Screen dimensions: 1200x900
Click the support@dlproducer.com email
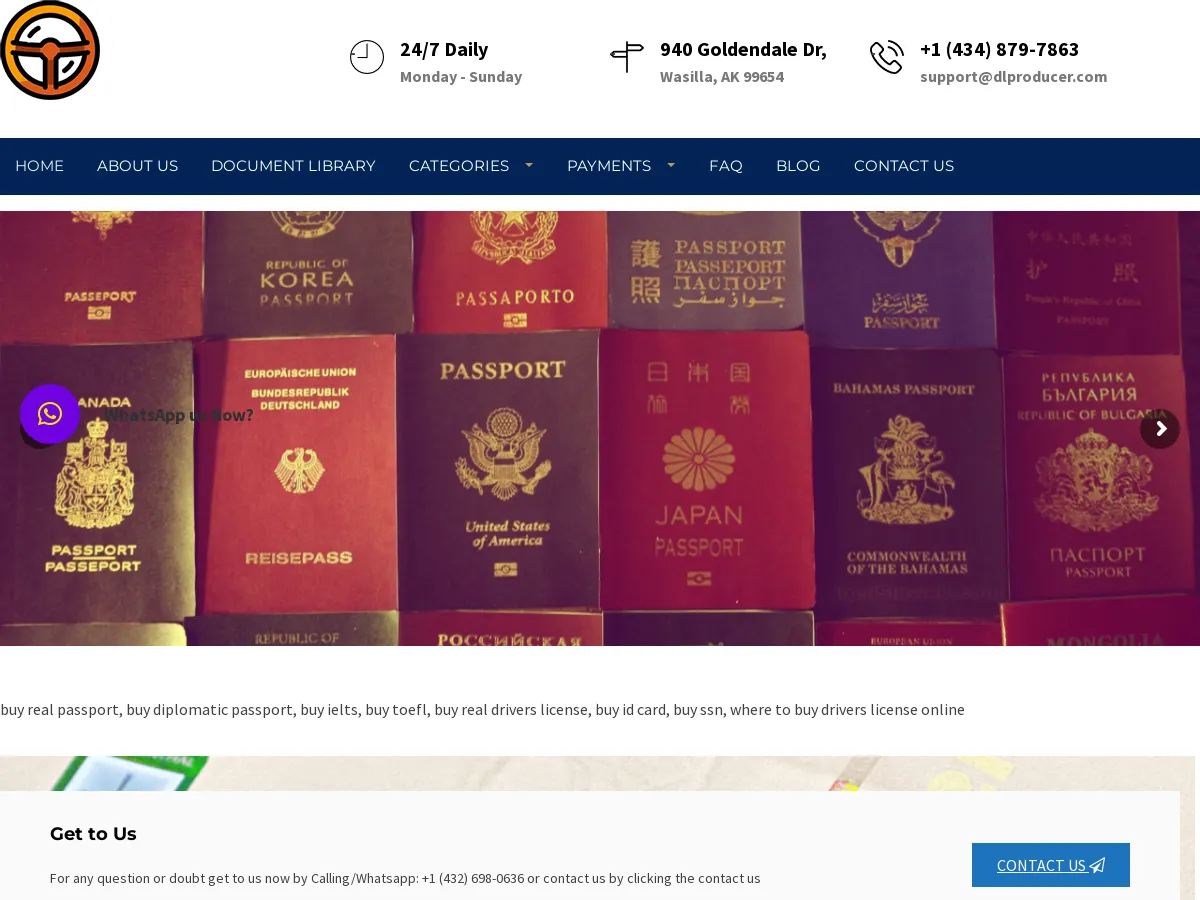(1013, 77)
